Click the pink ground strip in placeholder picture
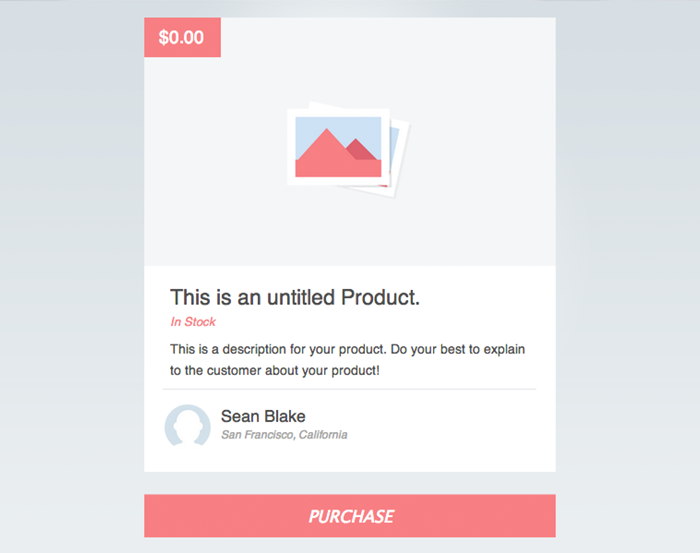Screen dimensions: 700x553 [338, 169]
